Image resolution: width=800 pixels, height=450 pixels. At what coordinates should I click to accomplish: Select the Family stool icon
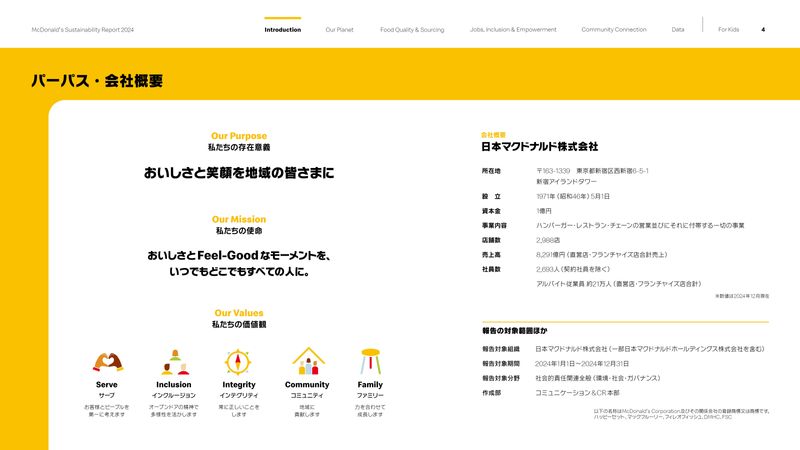[370, 360]
